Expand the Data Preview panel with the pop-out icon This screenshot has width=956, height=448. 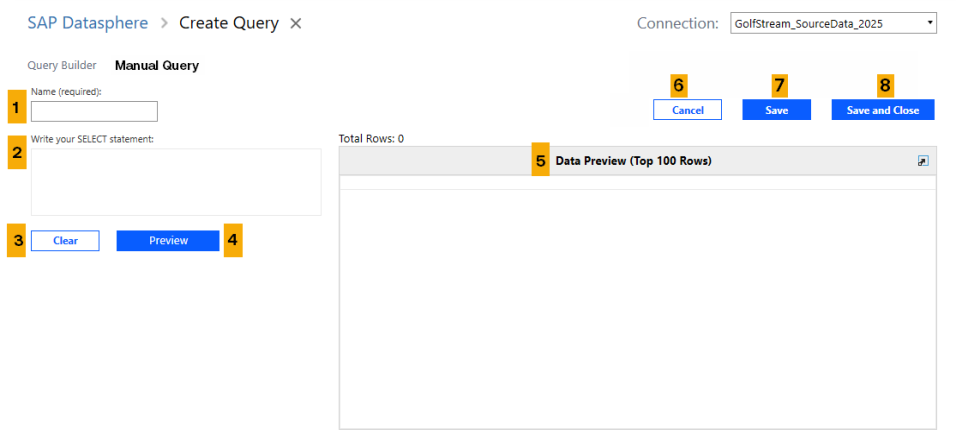[x=923, y=161]
